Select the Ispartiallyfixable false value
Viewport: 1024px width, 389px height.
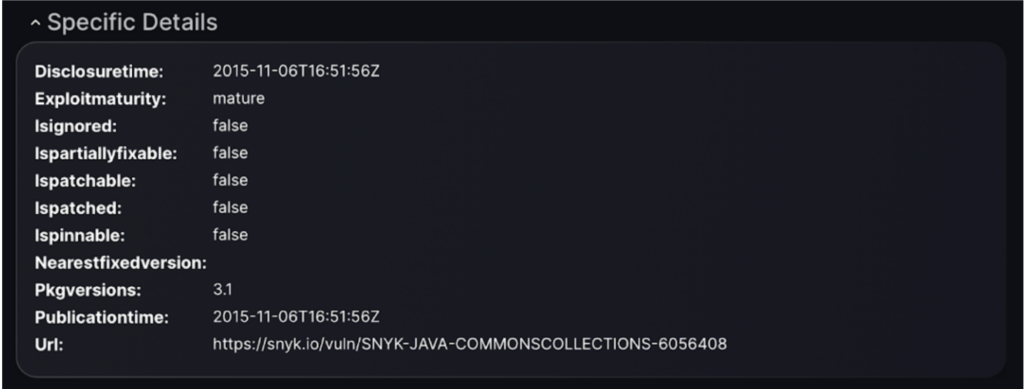230,153
